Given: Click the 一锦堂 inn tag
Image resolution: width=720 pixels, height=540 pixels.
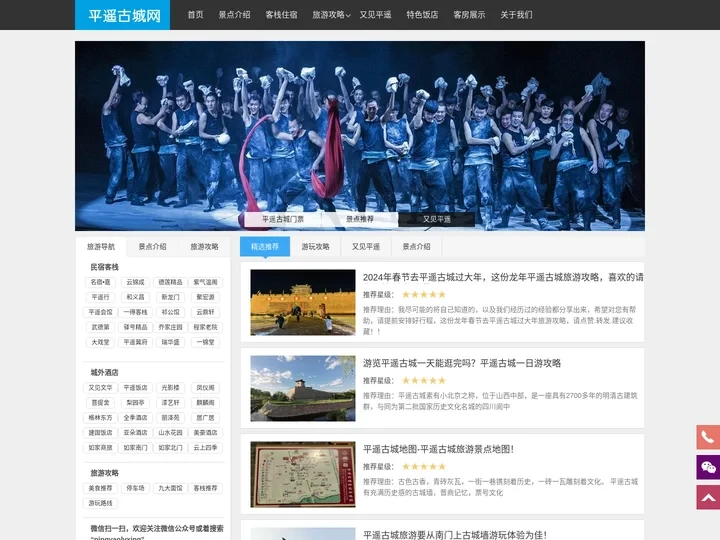Looking at the screenshot, I should click(205, 342).
